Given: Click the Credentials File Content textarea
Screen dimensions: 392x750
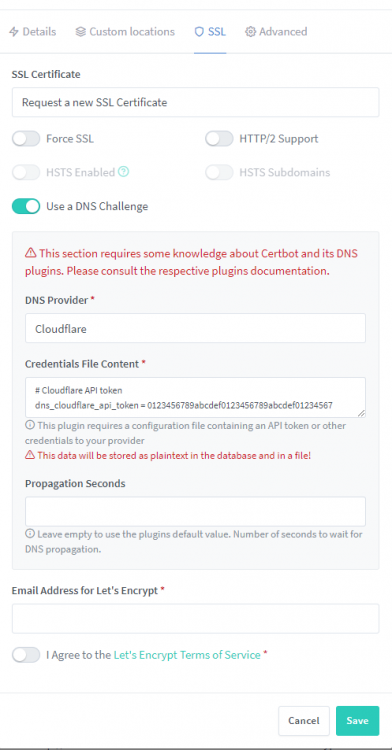Looking at the screenshot, I should click(196, 397).
